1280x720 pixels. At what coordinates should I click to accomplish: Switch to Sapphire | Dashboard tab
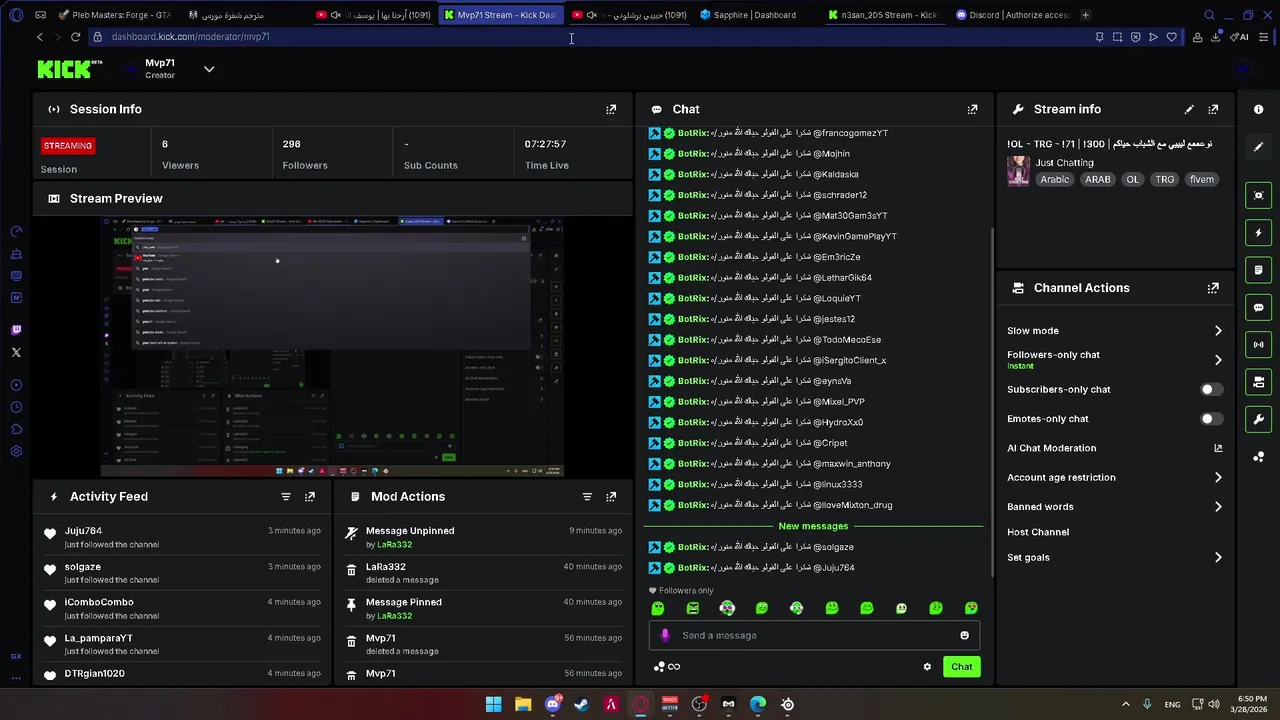pyautogui.click(x=755, y=15)
